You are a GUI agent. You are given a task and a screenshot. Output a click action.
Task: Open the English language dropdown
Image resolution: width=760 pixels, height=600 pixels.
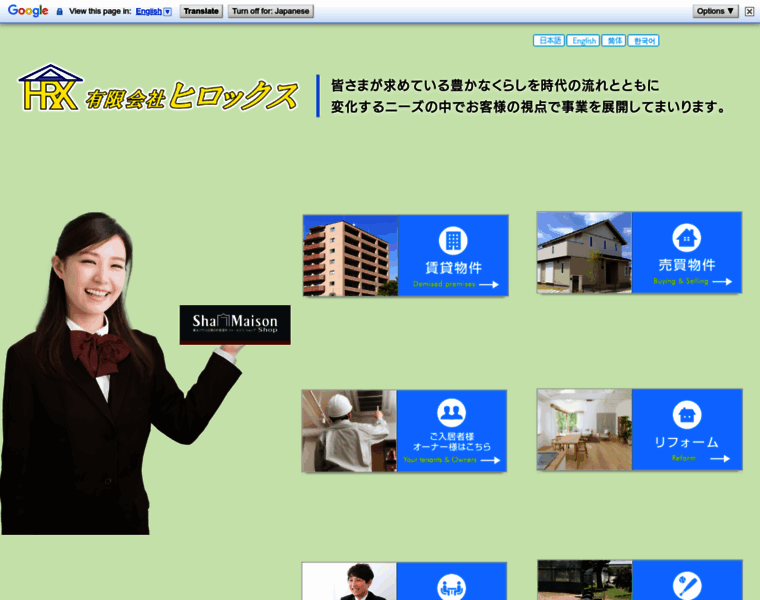(x=153, y=11)
